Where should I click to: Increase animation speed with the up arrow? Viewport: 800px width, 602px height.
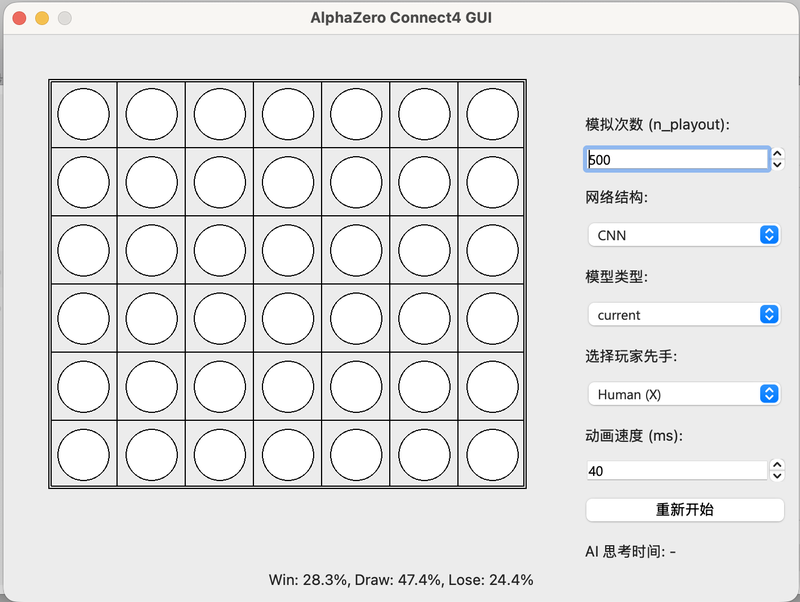click(x=778, y=465)
